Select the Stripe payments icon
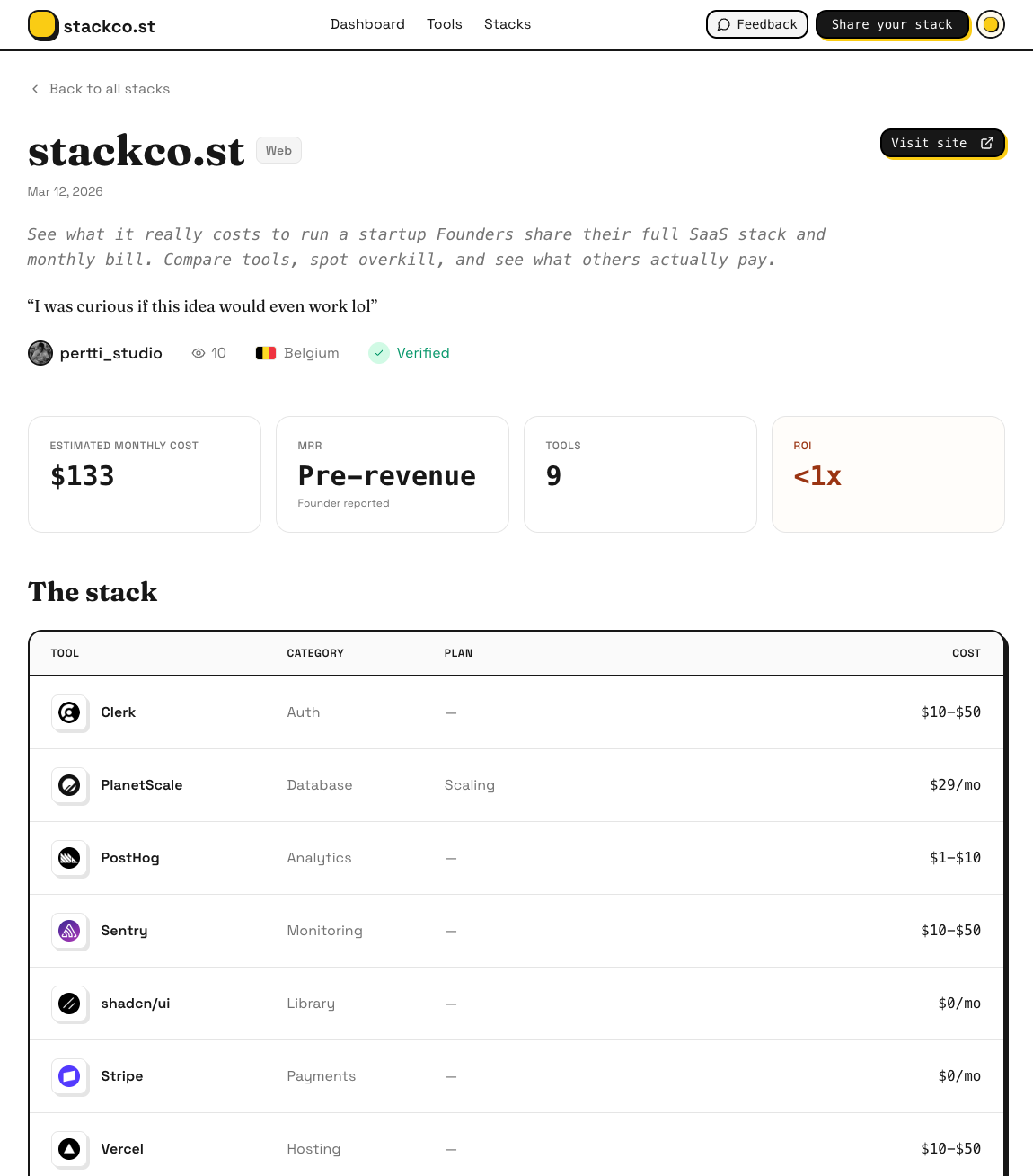The height and width of the screenshot is (1176, 1033). click(x=69, y=1076)
